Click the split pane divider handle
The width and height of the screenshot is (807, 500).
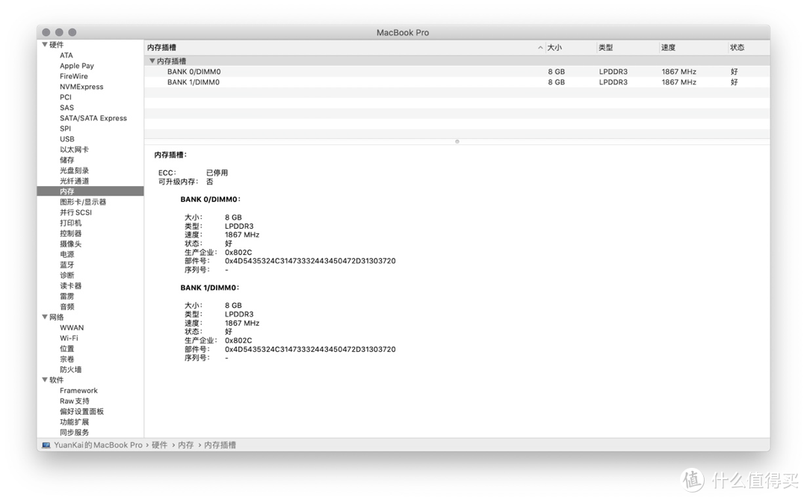point(457,141)
